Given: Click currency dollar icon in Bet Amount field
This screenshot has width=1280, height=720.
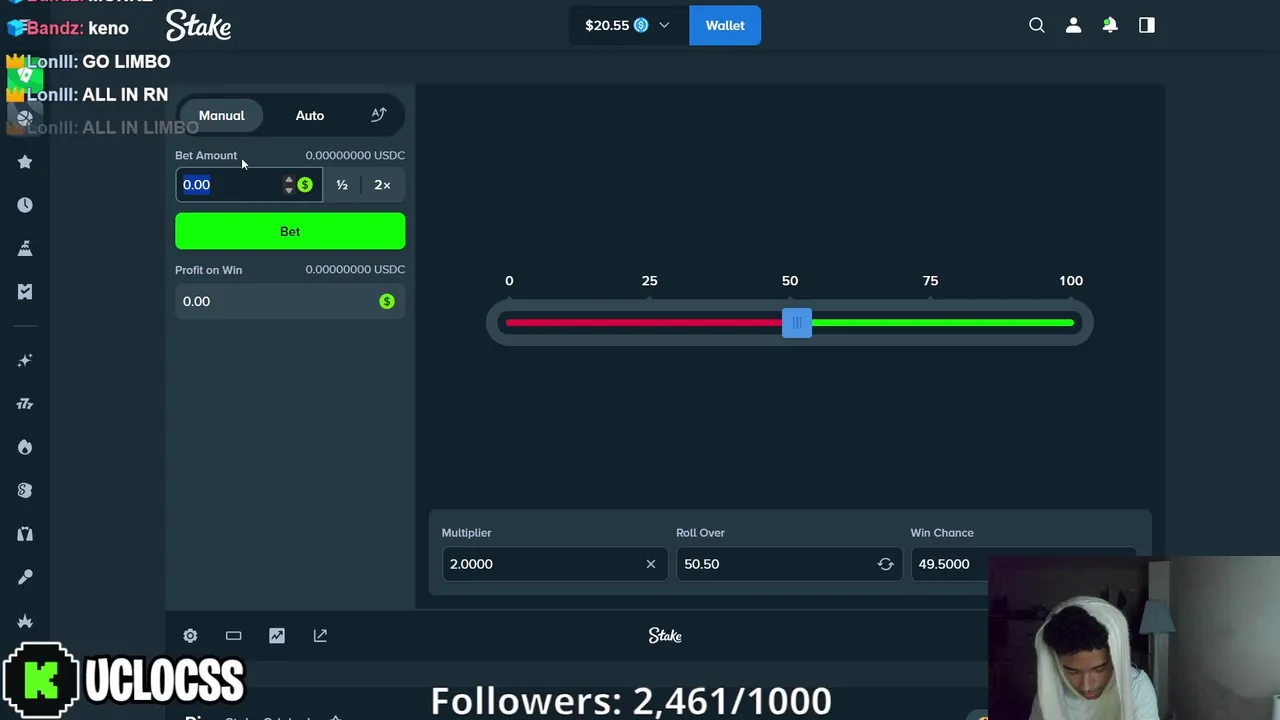Looking at the screenshot, I should point(305,185).
